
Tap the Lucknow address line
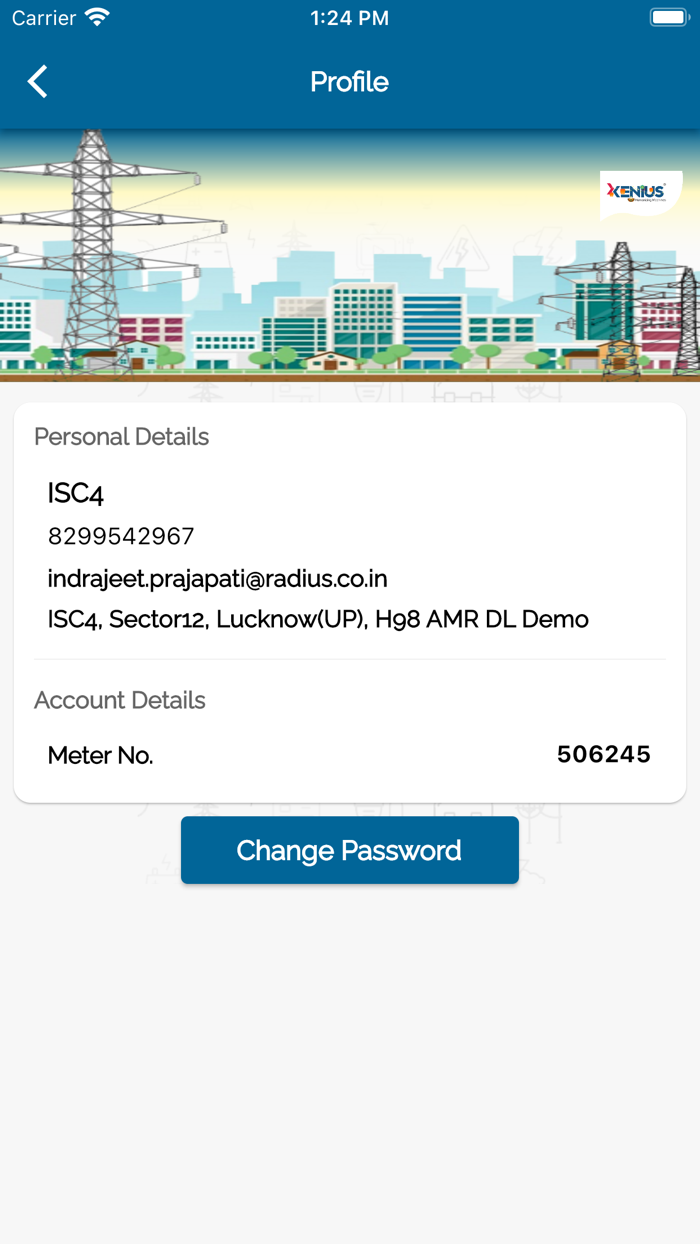(318, 619)
